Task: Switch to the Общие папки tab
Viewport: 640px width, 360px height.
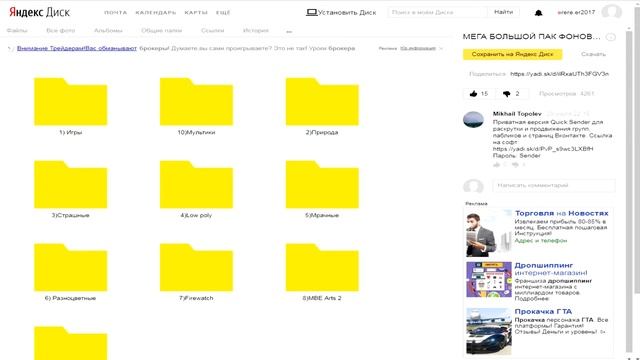Action: (x=162, y=31)
